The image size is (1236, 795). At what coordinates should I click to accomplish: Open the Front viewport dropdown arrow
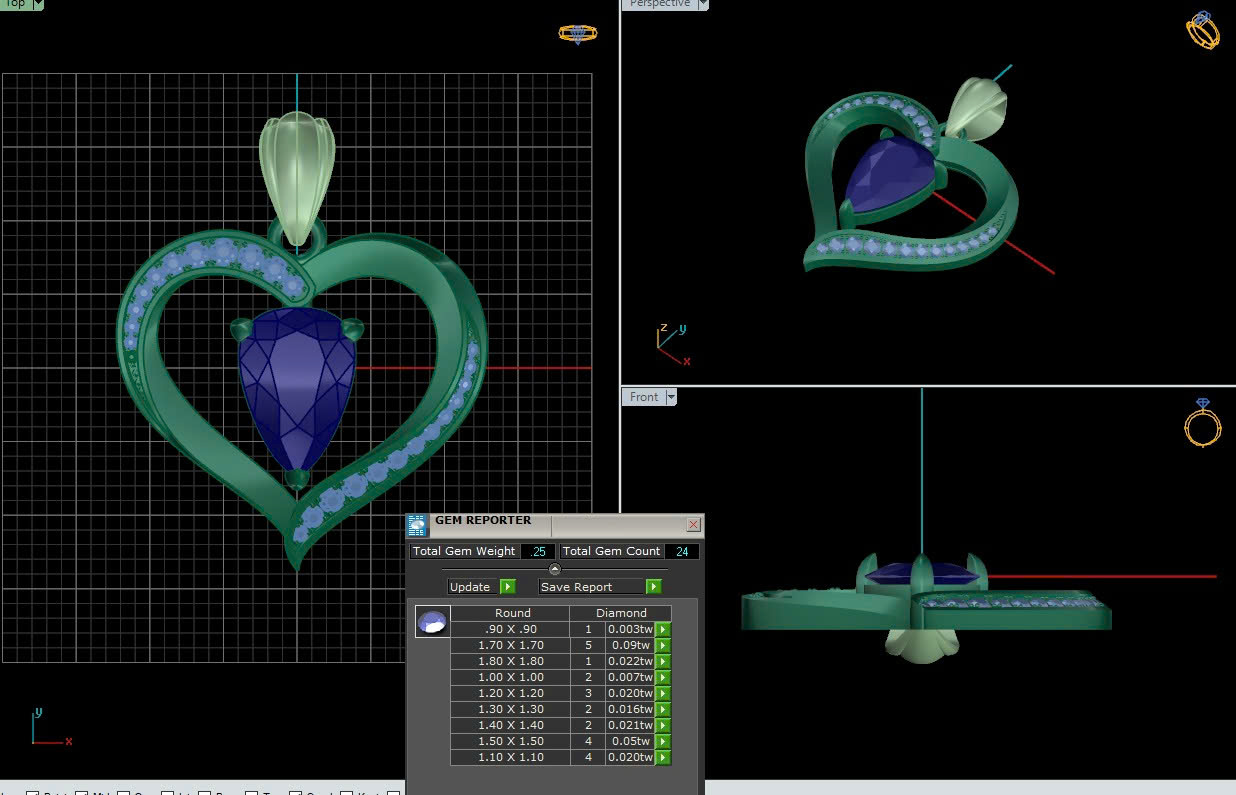tap(671, 397)
